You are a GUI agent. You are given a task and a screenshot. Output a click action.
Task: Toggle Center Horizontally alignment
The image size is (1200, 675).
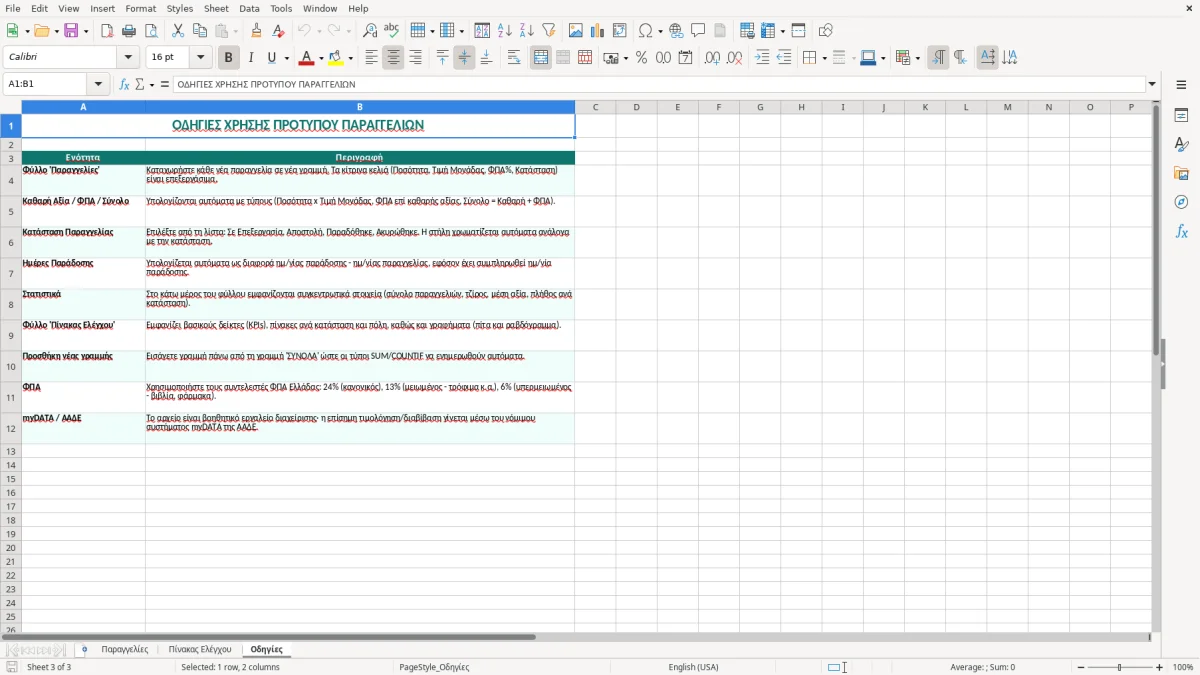(393, 58)
